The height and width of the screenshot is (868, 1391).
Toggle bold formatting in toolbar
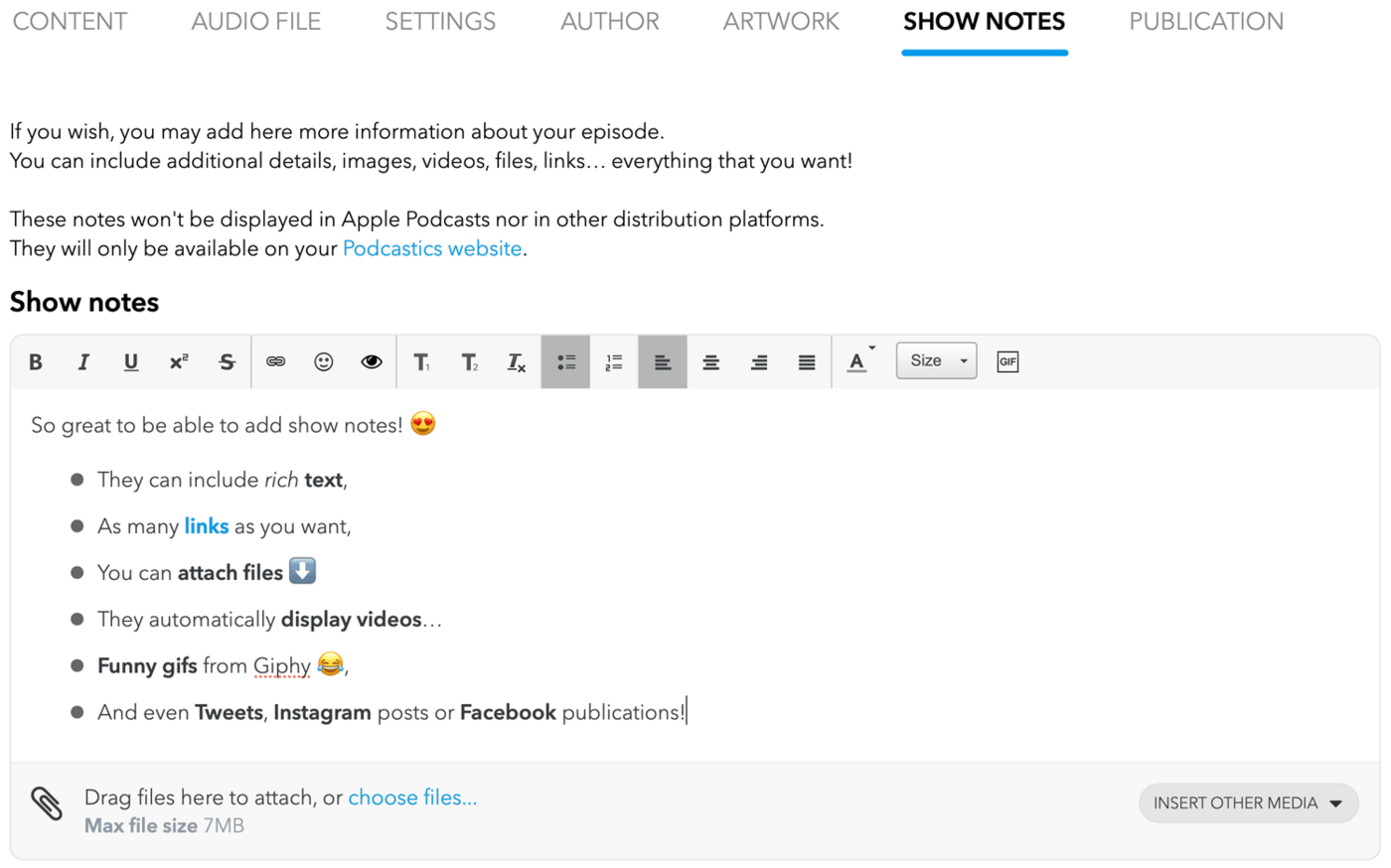tap(36, 362)
